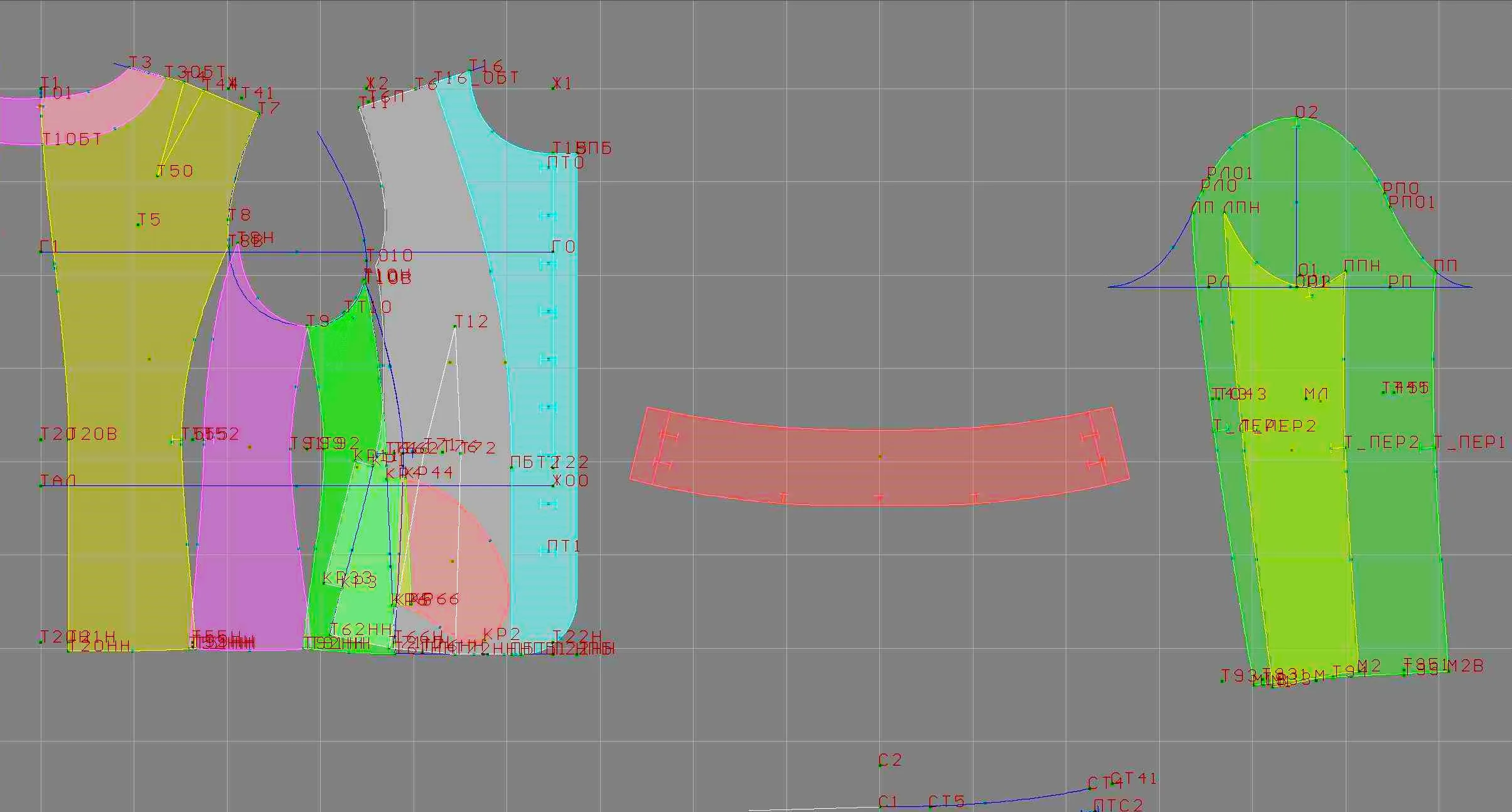Select point T5 on back piece
1512x812 pixels.
click(139, 224)
